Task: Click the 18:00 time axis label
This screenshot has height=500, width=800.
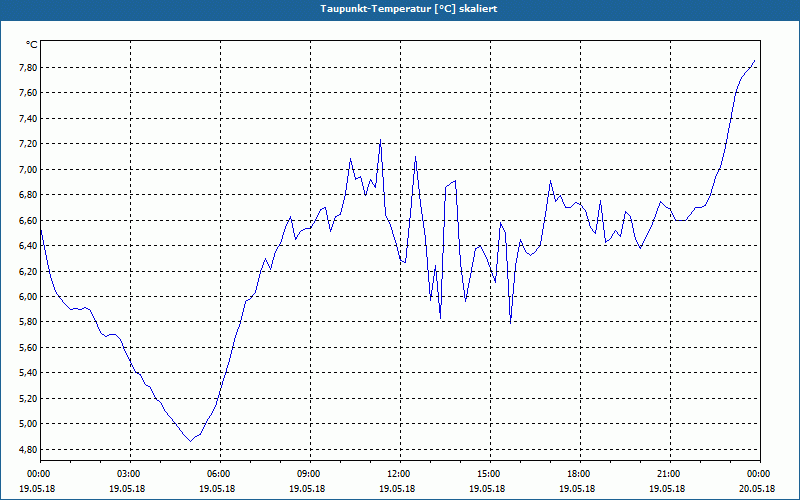Action: [580, 474]
